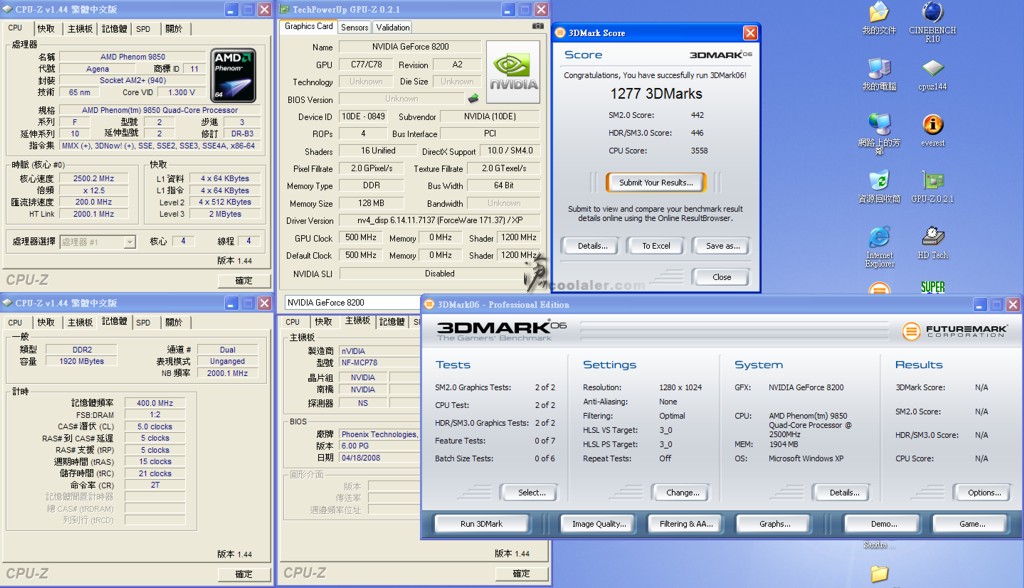Click the Core Speed 2500.2 MHz field
1024x588 pixels.
[x=94, y=178]
